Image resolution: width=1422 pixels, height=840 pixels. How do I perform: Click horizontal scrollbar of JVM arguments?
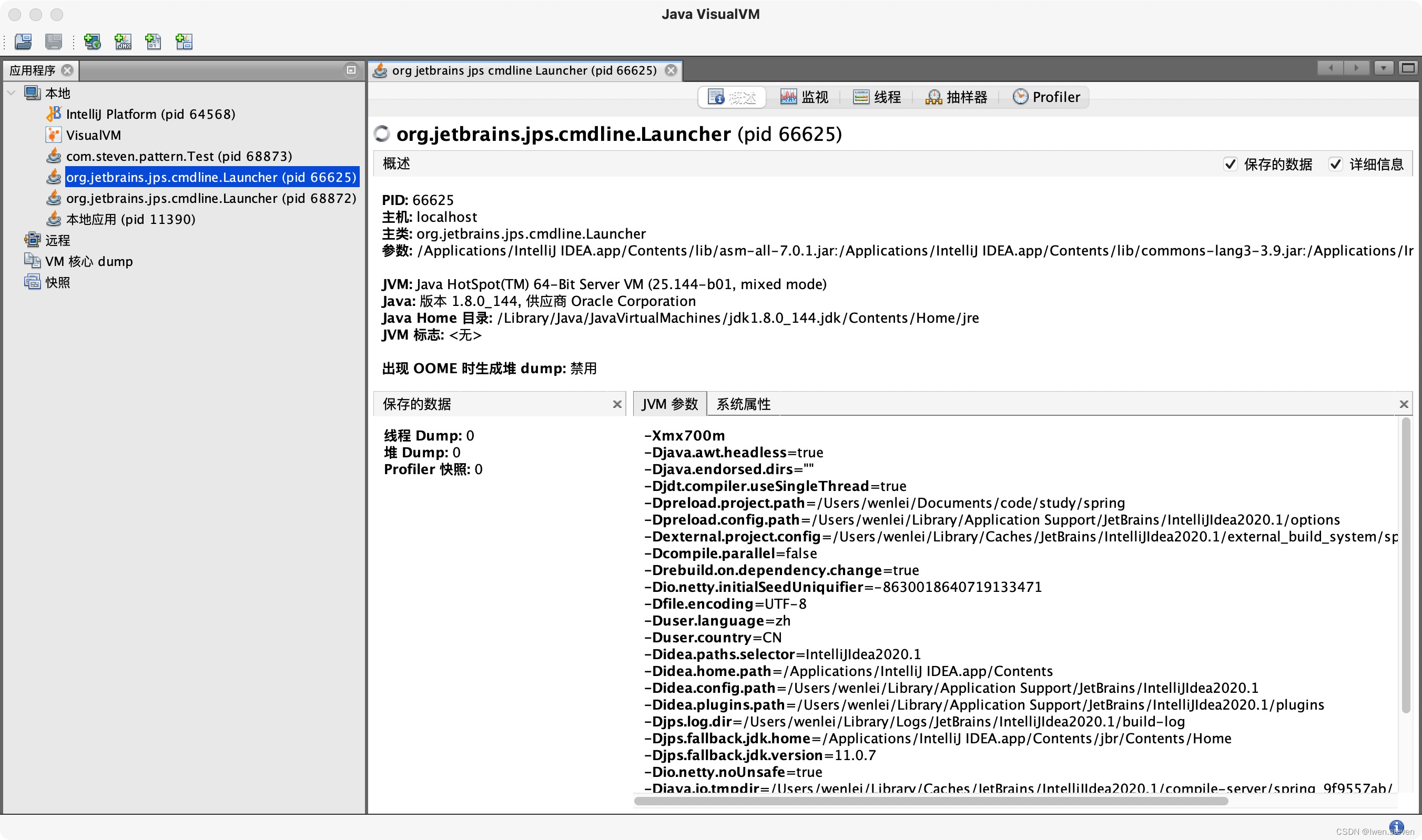pyautogui.click(x=931, y=801)
